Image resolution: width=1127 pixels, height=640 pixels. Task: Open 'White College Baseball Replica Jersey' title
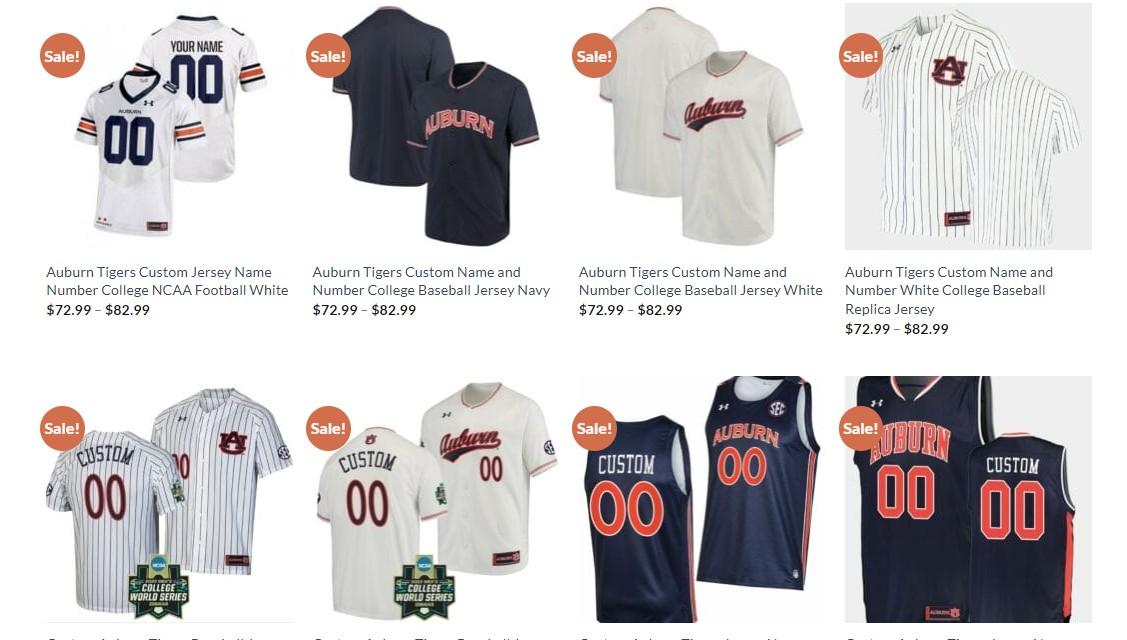click(x=949, y=291)
